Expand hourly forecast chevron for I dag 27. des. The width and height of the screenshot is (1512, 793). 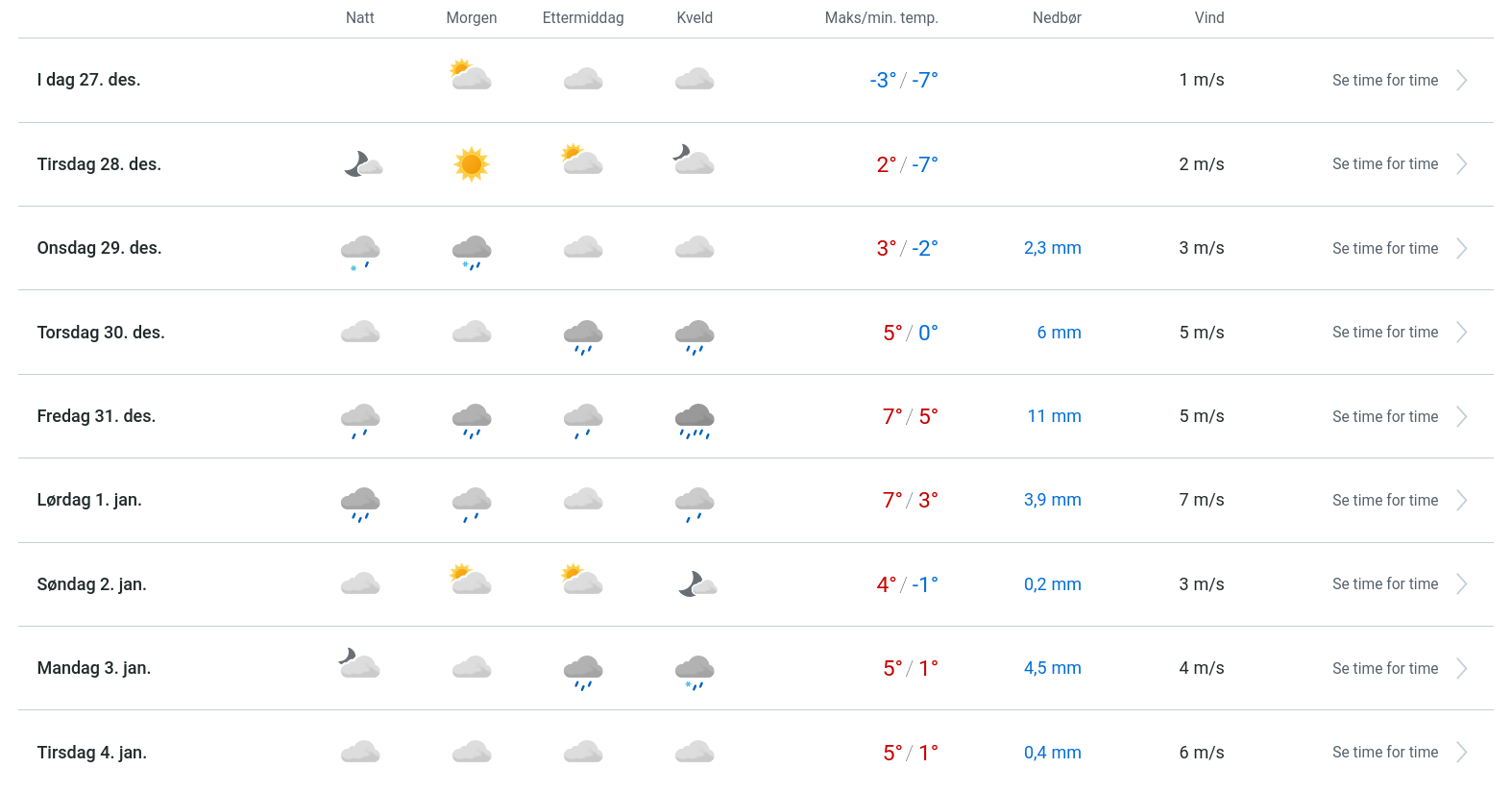click(x=1461, y=81)
